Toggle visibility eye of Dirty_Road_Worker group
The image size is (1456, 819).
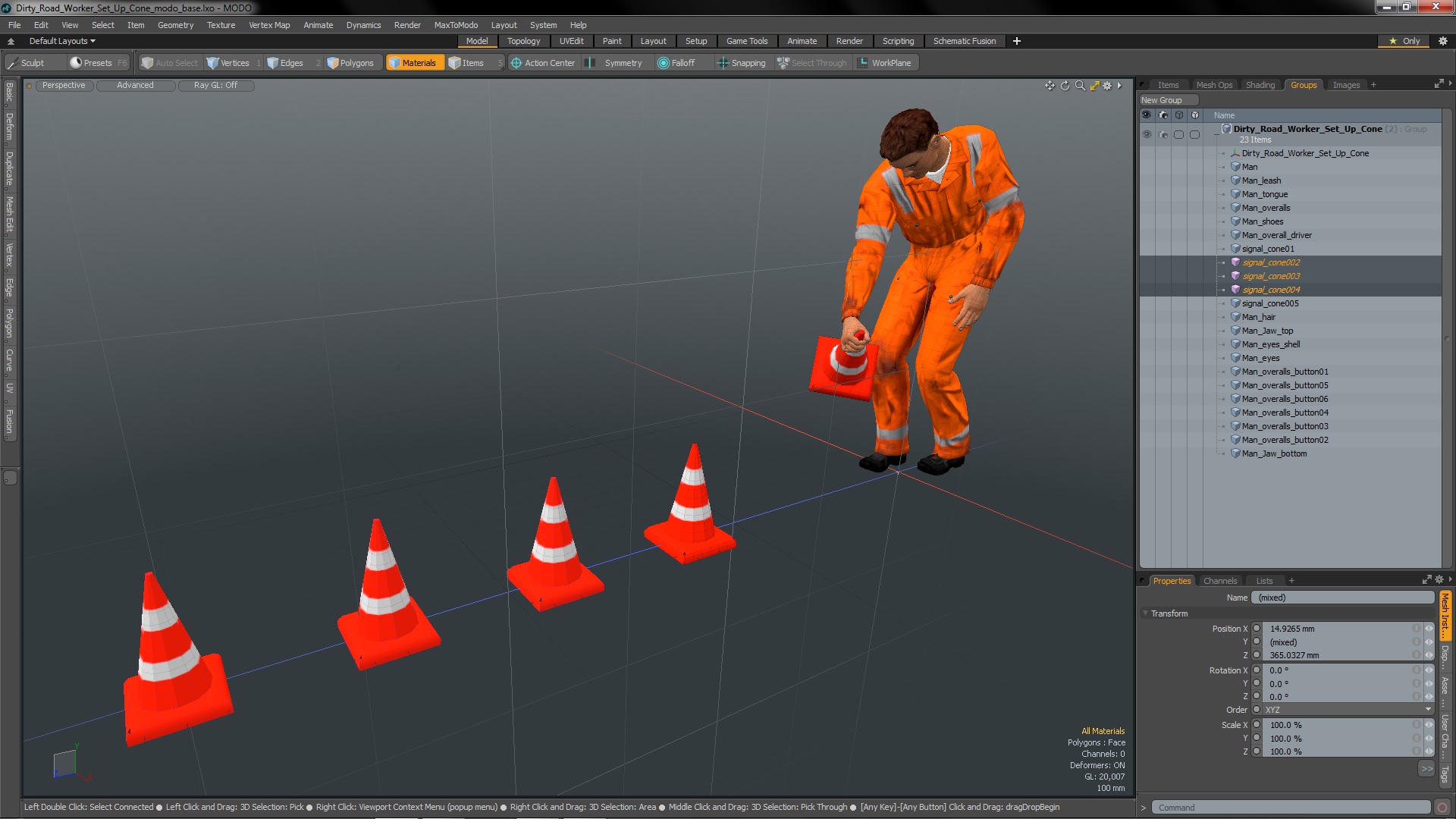(1147, 134)
